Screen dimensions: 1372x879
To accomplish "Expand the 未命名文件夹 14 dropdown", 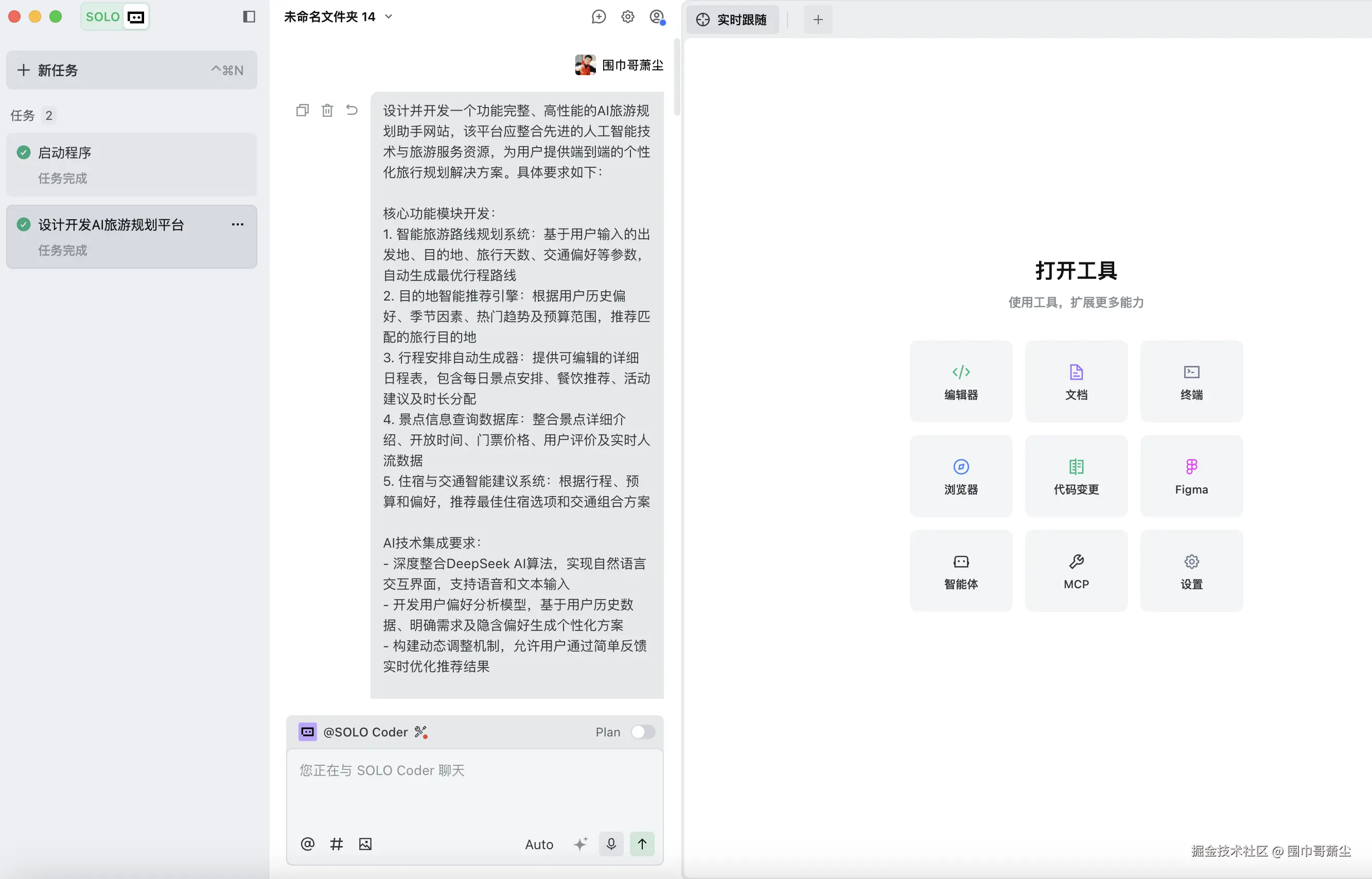I will click(x=389, y=16).
